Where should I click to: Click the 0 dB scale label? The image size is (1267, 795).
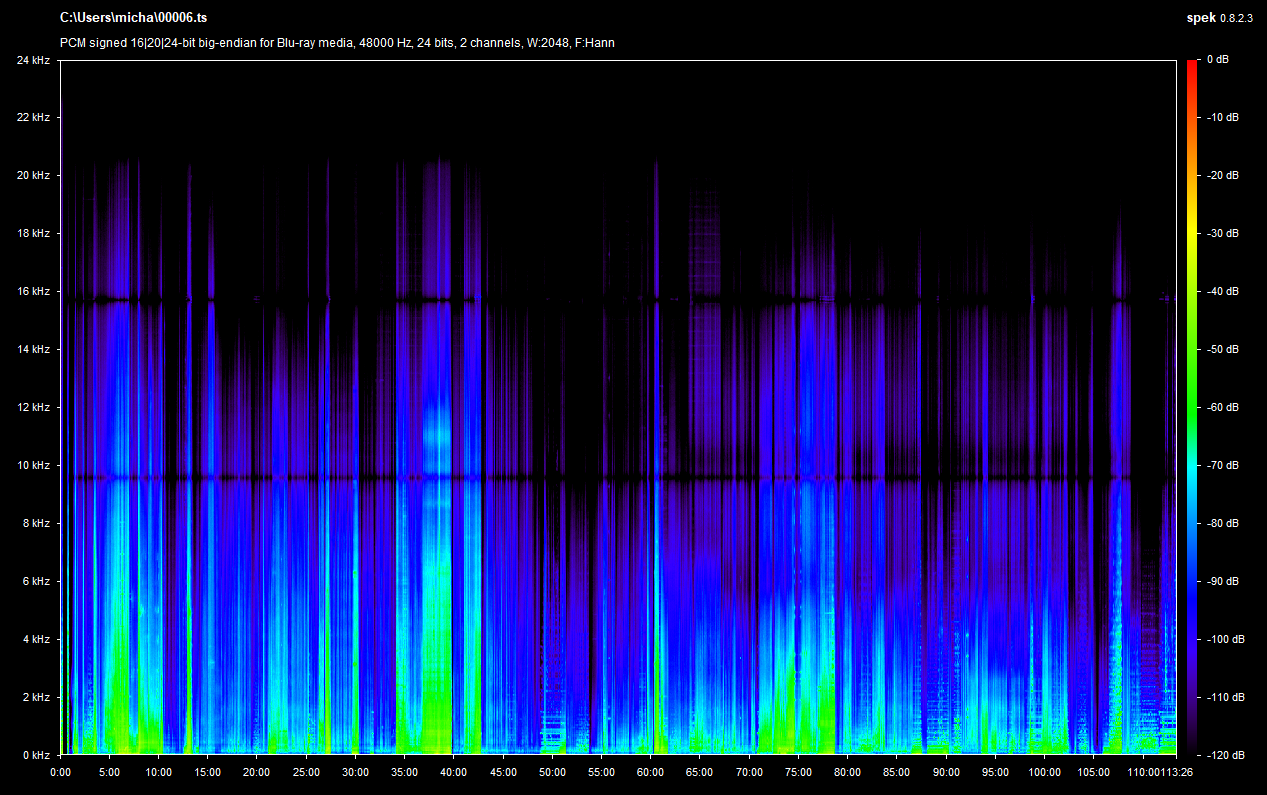(1218, 60)
